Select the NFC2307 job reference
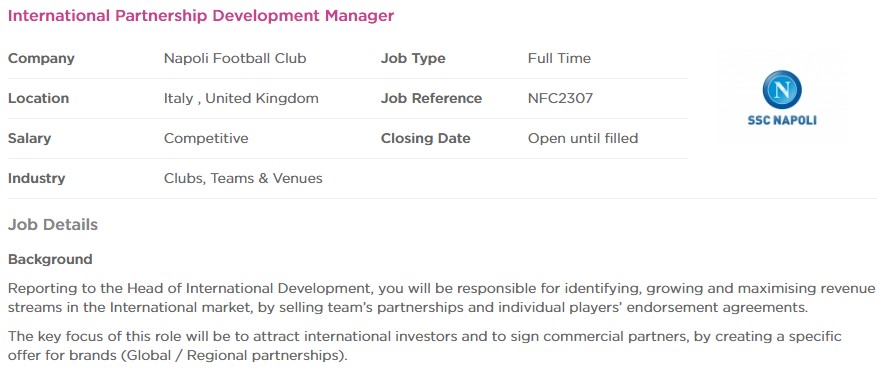Viewport: 877px width, 384px height. click(x=560, y=98)
